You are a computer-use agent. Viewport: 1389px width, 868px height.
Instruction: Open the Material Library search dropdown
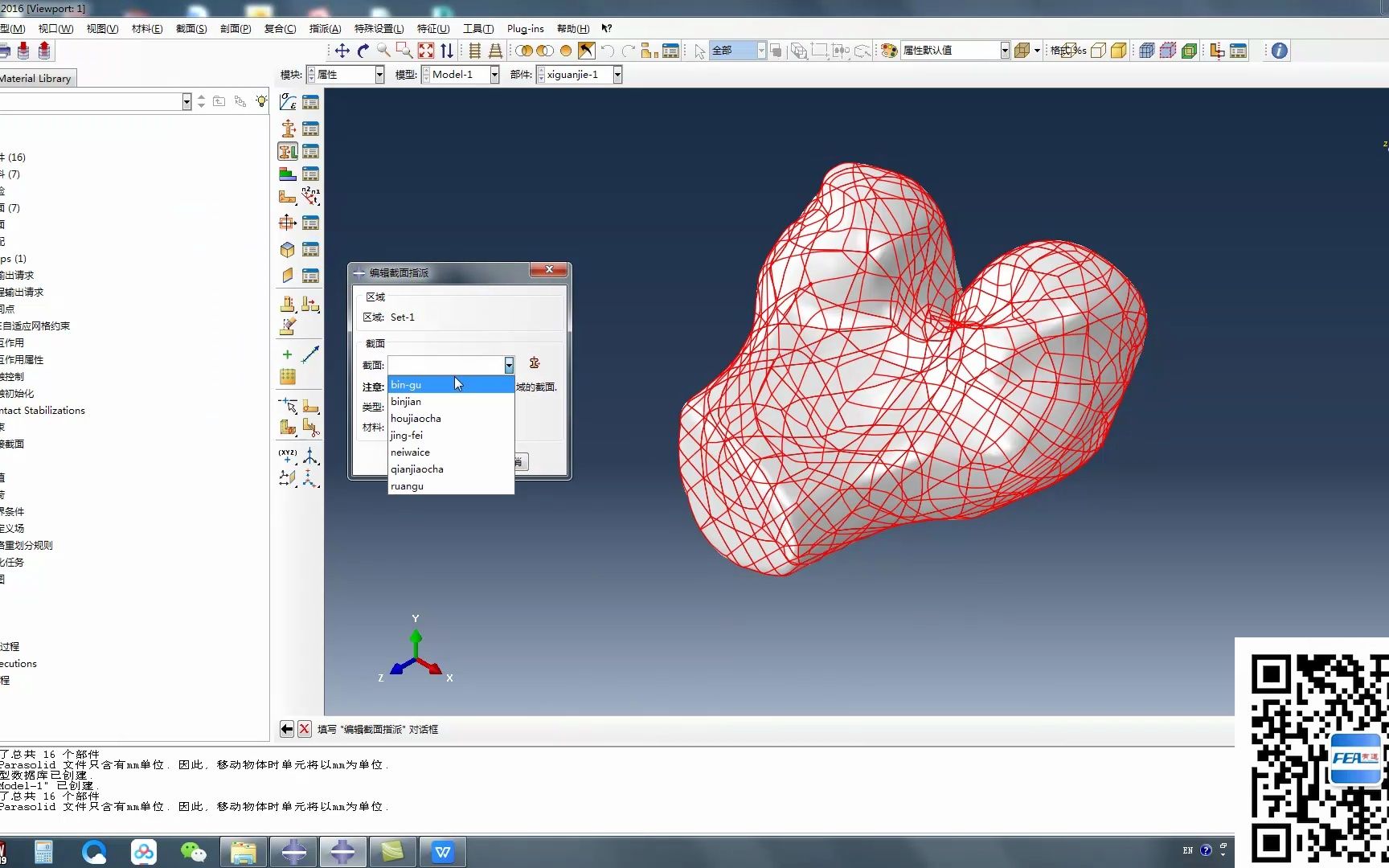186,101
